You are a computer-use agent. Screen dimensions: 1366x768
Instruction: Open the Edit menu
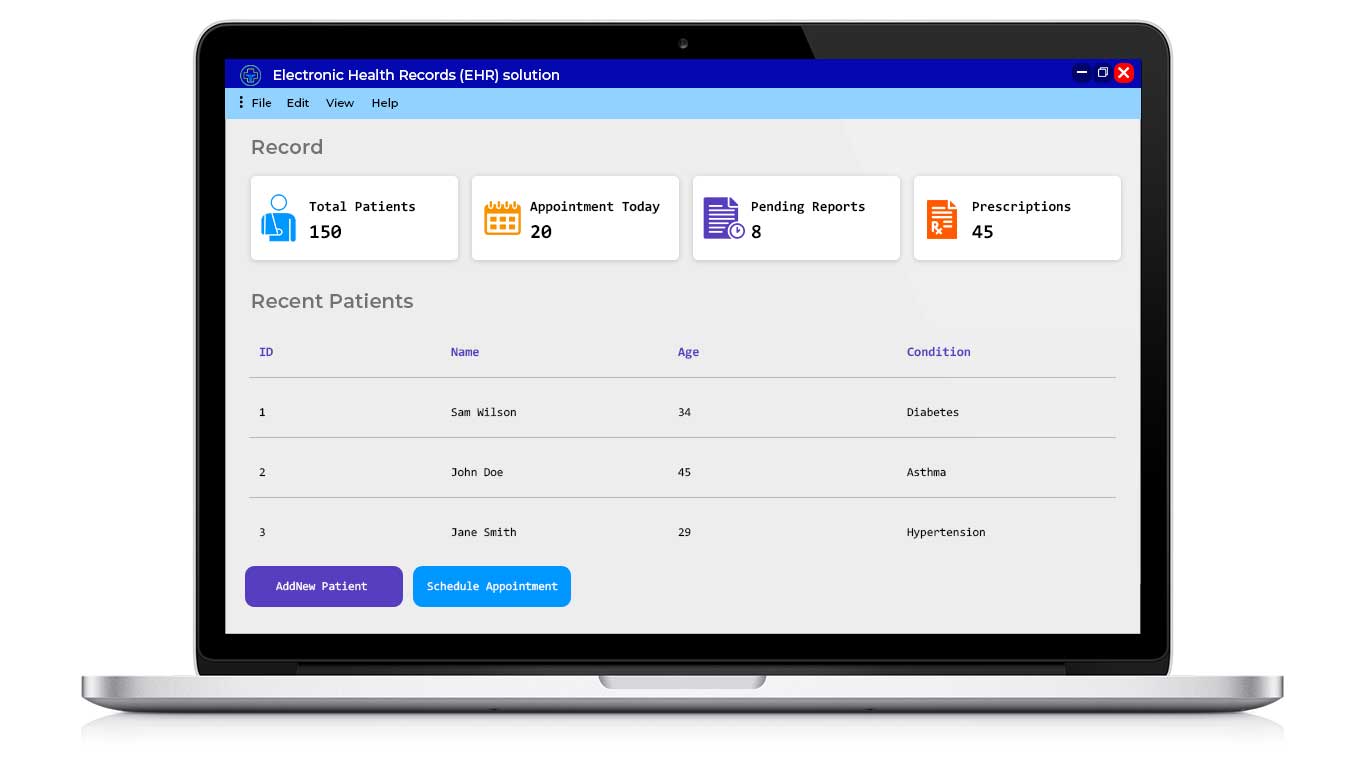tap(297, 102)
